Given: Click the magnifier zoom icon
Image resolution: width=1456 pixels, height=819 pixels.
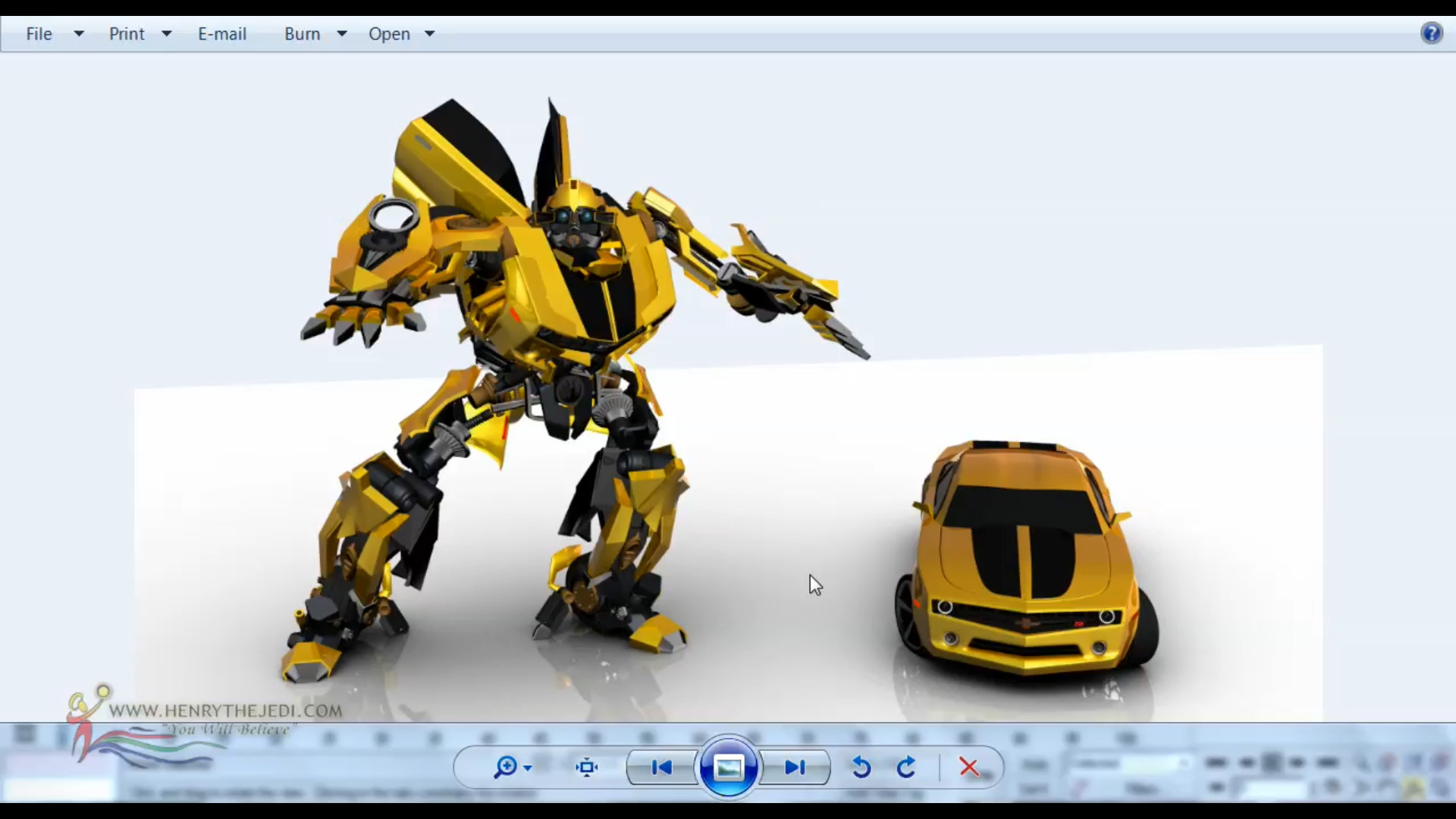Looking at the screenshot, I should click(505, 767).
